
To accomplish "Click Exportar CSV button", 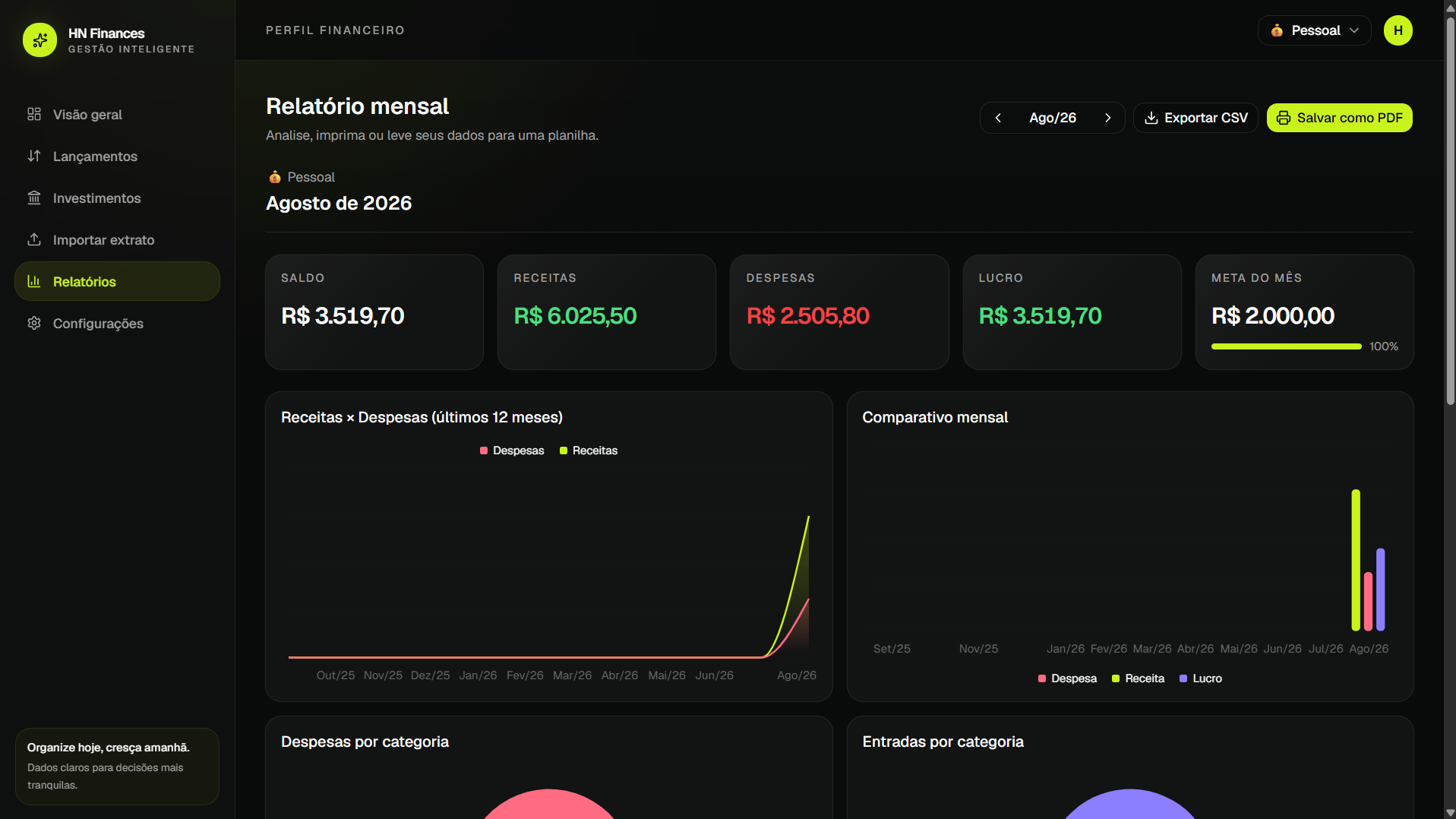I will click(1195, 118).
